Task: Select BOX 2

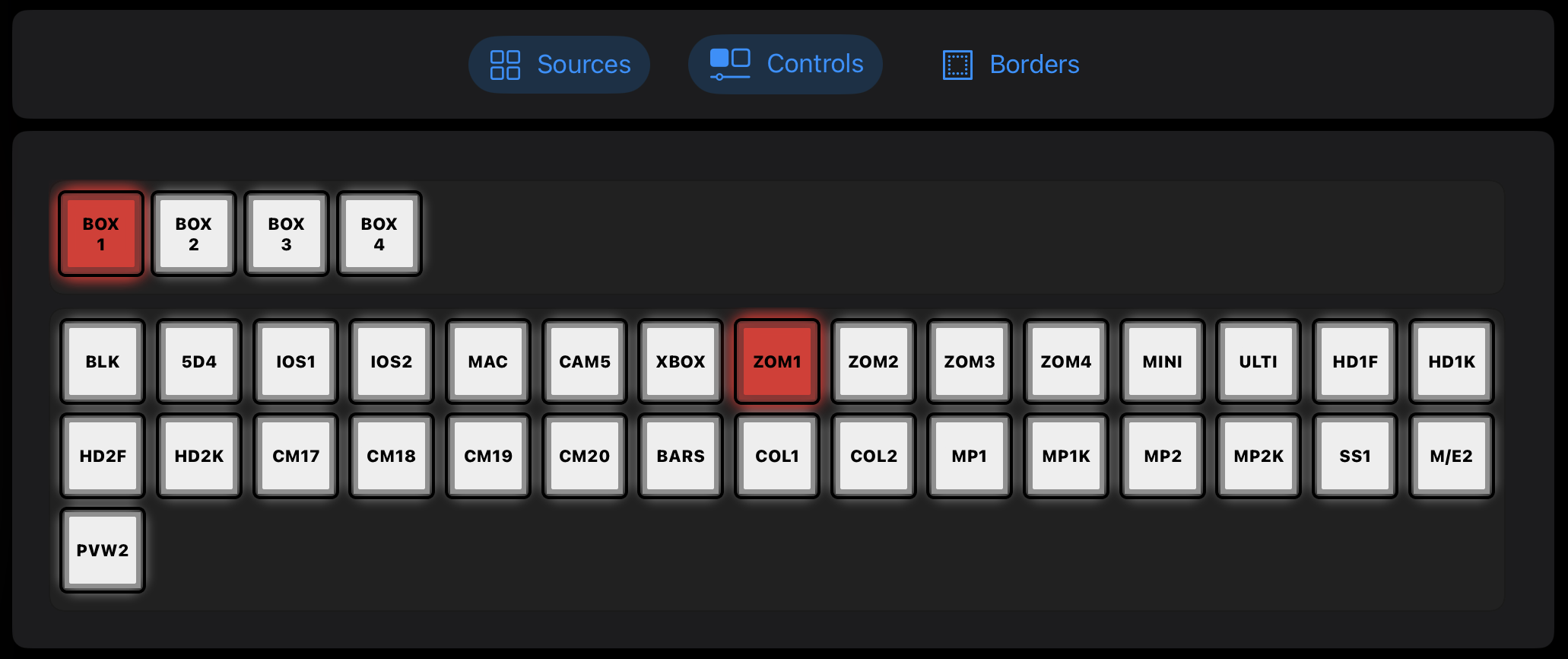Action: click(194, 234)
